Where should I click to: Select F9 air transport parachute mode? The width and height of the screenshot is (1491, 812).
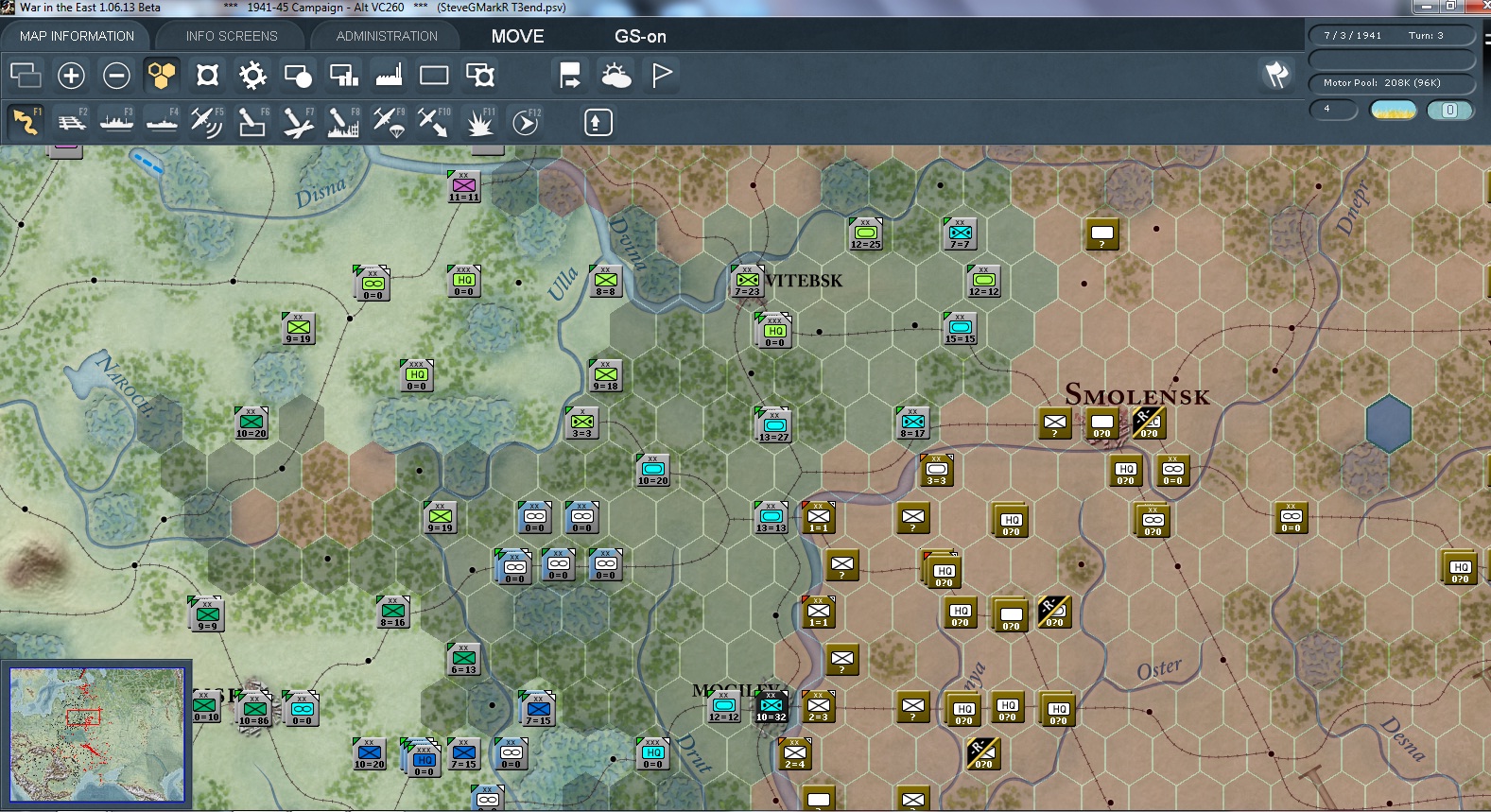389,122
